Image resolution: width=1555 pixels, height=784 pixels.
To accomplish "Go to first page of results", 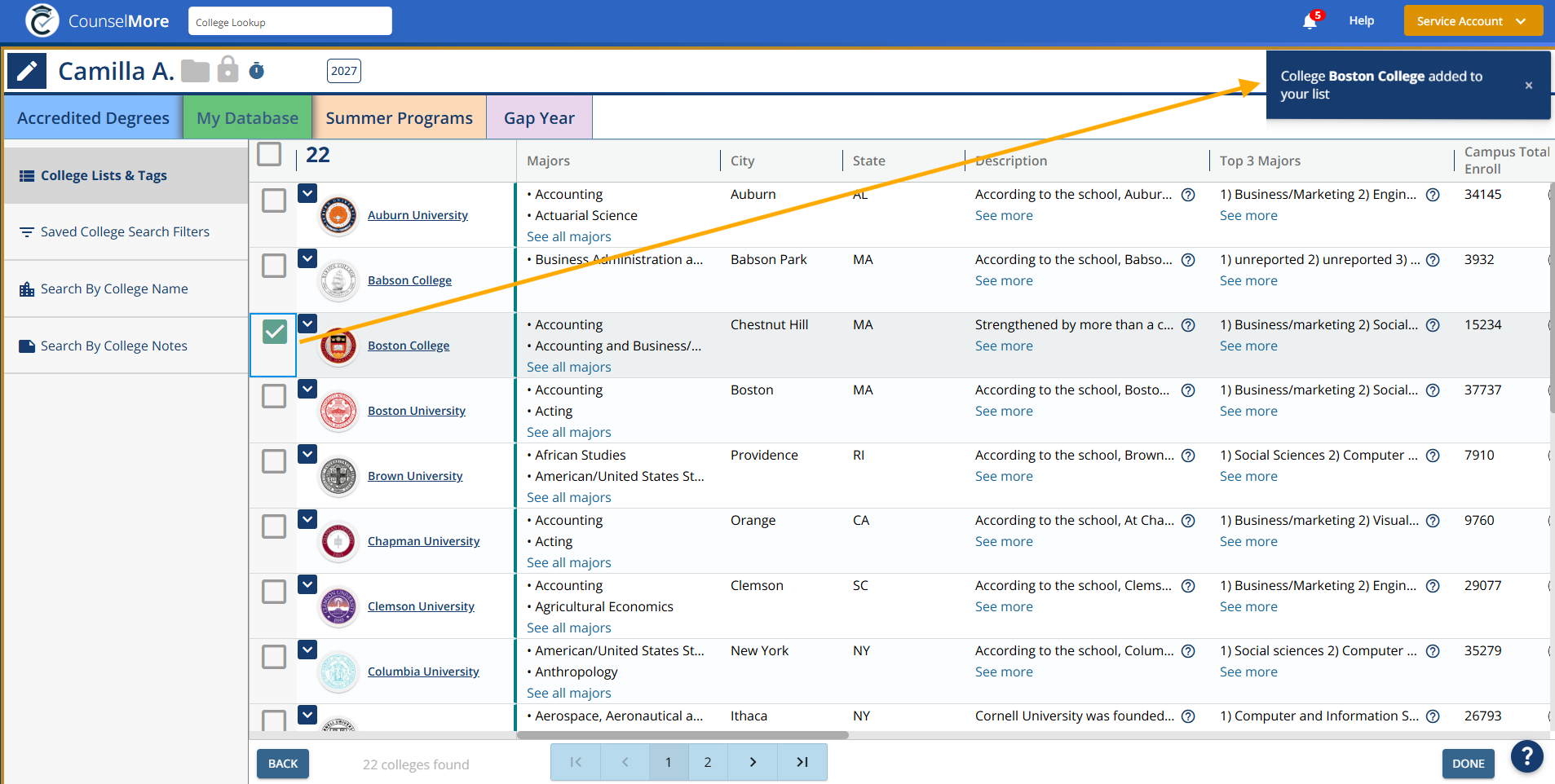I will coord(576,762).
